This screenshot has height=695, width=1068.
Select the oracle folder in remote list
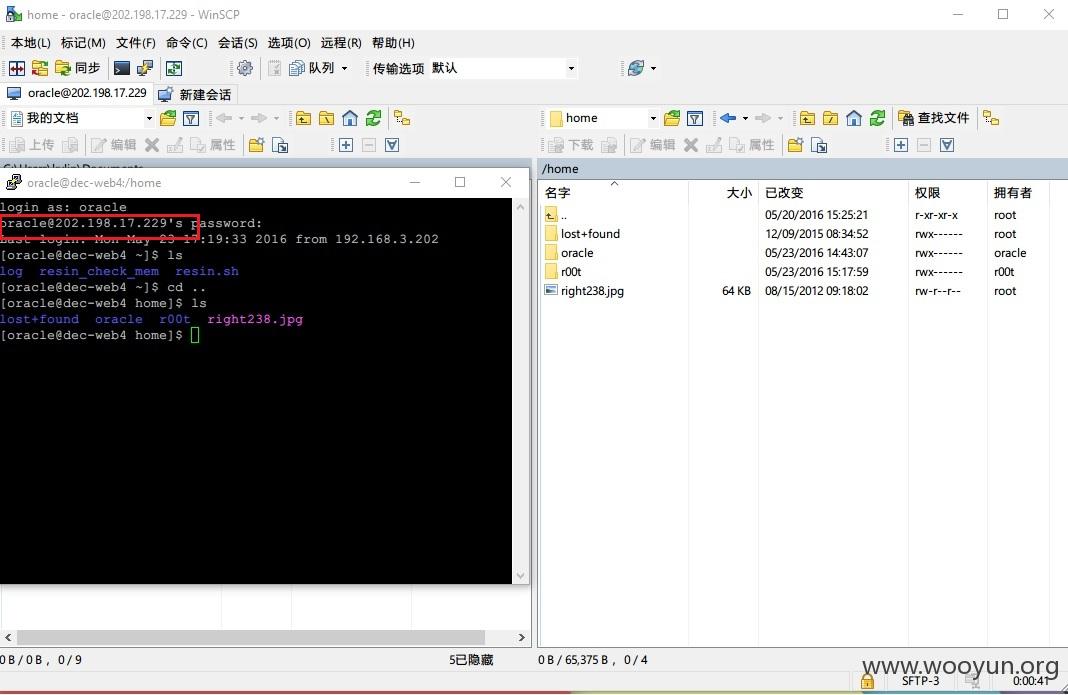pyautogui.click(x=577, y=253)
